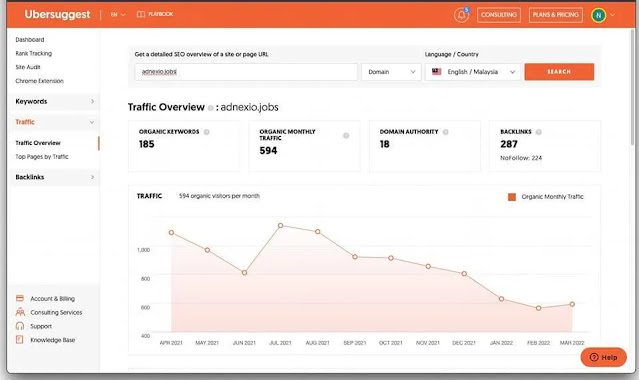The width and height of the screenshot is (639, 380).
Task: Click the JUN 2021 chart data point
Action: tap(245, 272)
